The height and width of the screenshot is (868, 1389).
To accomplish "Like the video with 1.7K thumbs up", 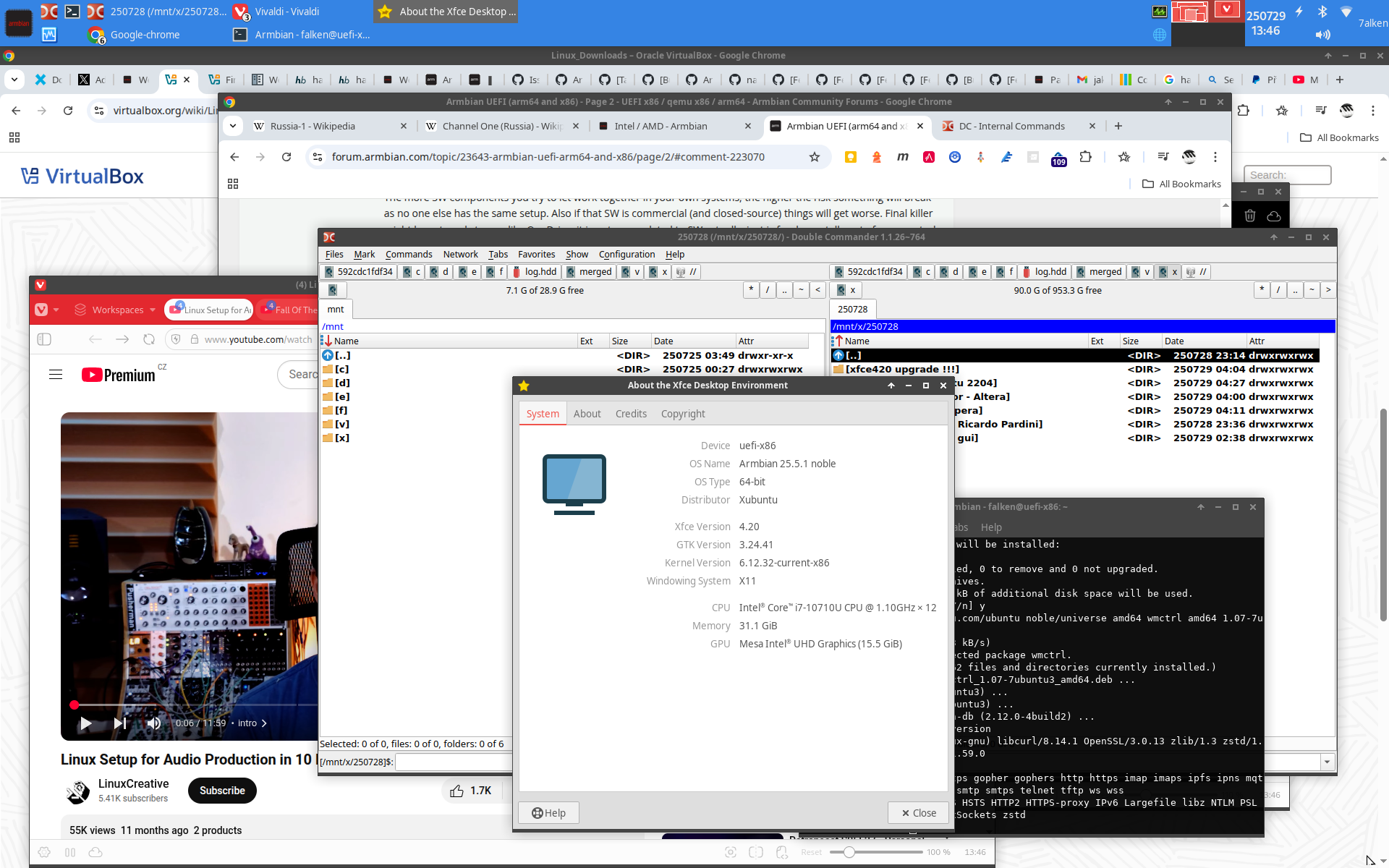I will pos(470,791).
